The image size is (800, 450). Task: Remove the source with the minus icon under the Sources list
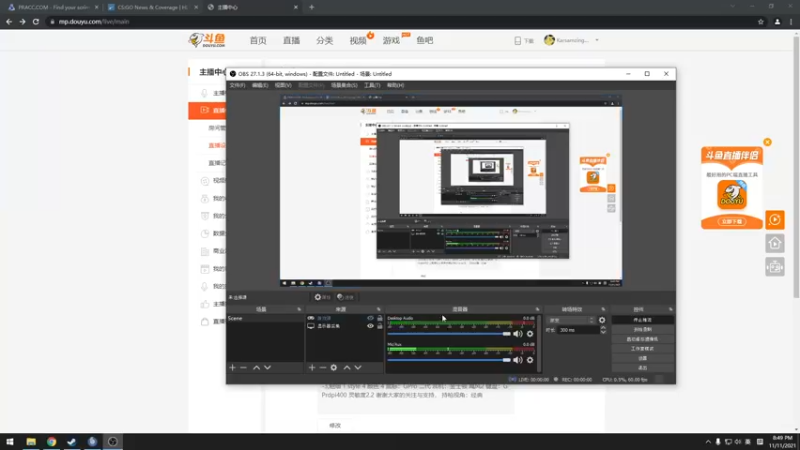(x=322, y=367)
